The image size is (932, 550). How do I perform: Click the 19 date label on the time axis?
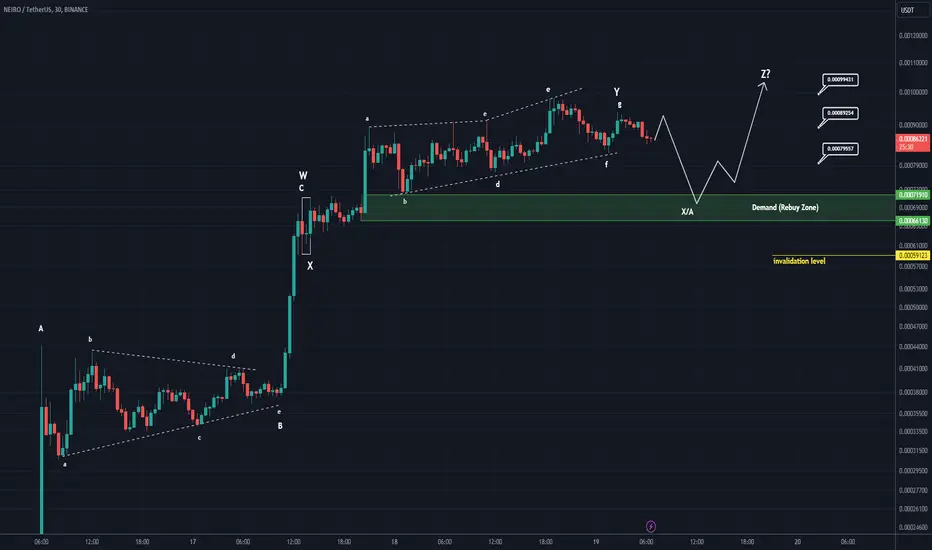(x=596, y=542)
